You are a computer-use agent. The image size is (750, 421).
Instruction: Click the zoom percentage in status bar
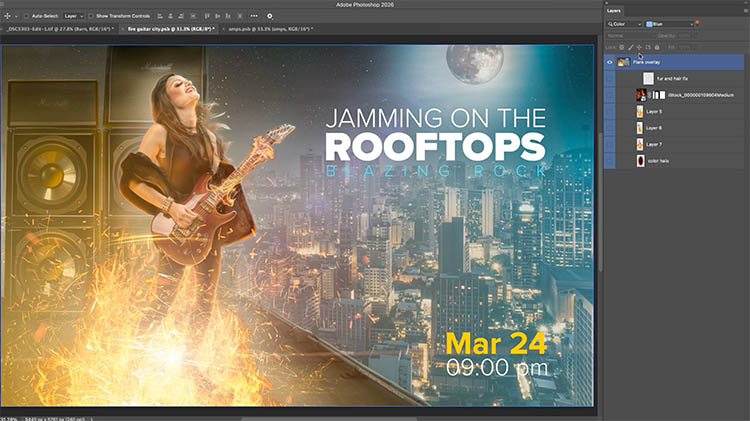coord(10,419)
